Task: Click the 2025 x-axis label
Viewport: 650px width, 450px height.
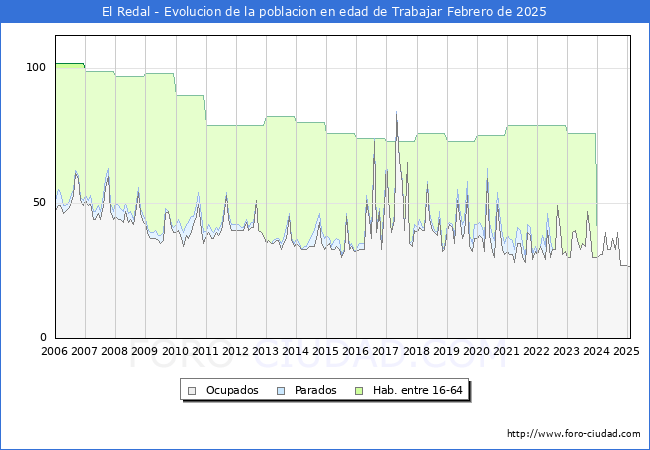Action: pos(626,351)
